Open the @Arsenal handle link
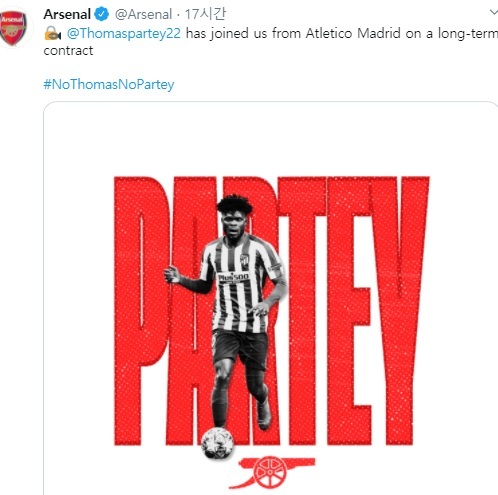Screen dimensions: 498x495 click(x=143, y=14)
